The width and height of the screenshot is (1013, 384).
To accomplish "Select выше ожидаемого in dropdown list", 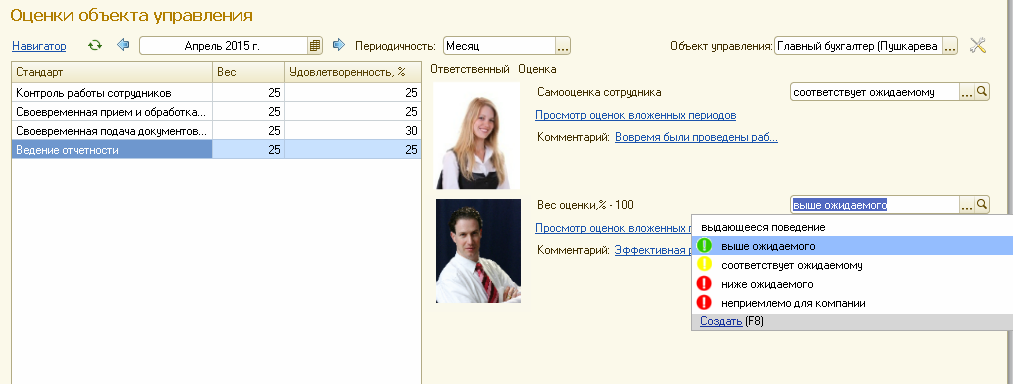I will tap(852, 246).
